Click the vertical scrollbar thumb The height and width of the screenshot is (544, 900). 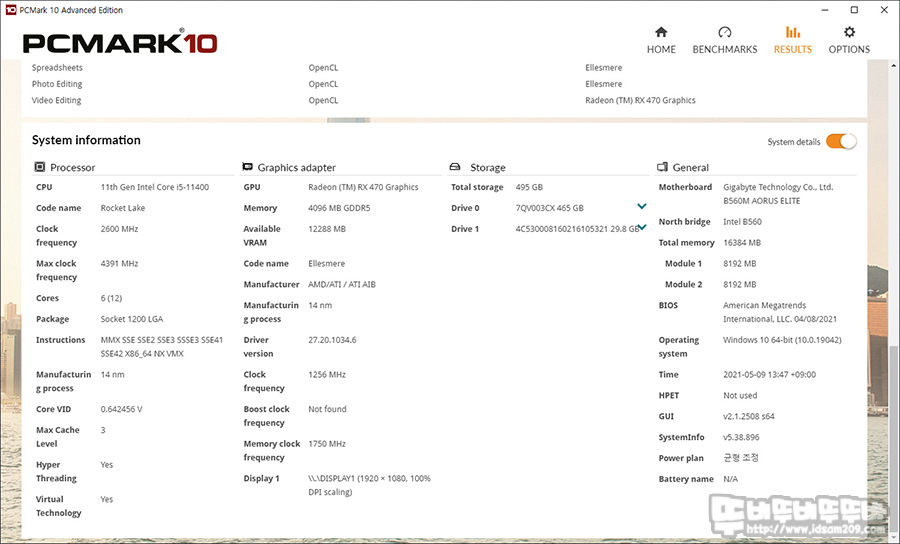point(895,440)
